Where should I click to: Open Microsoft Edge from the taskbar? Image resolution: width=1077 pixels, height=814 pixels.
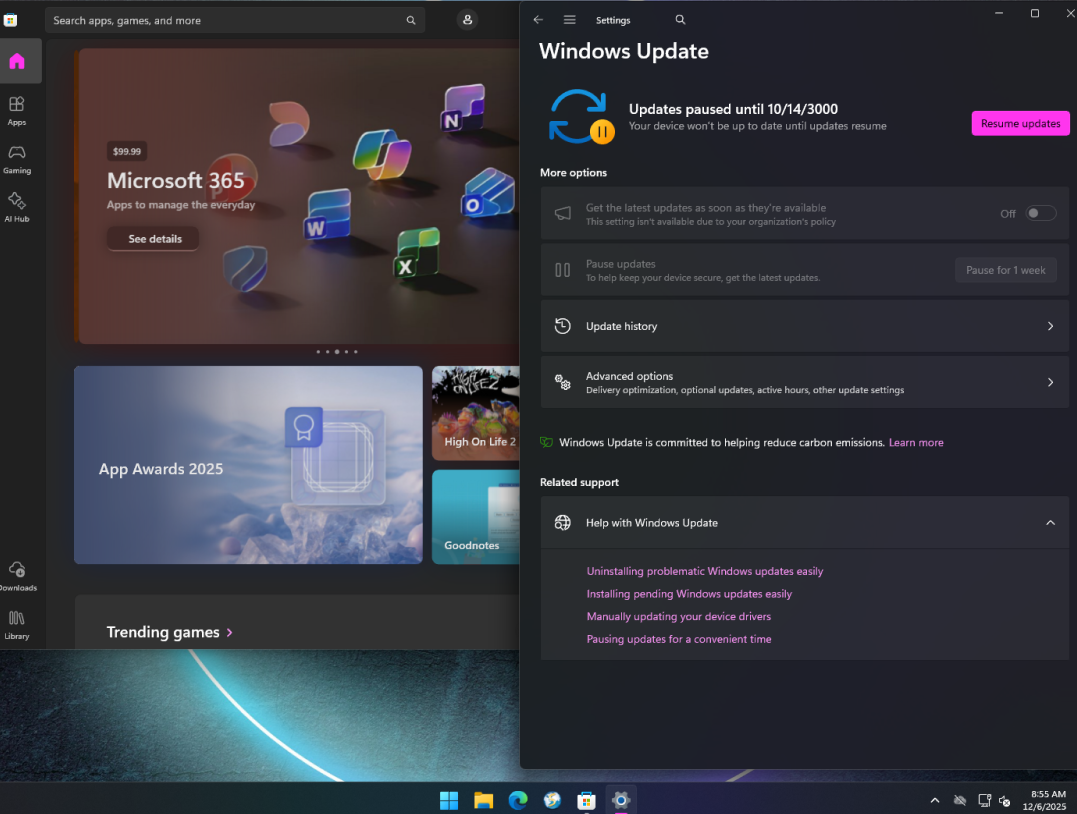[x=518, y=800]
